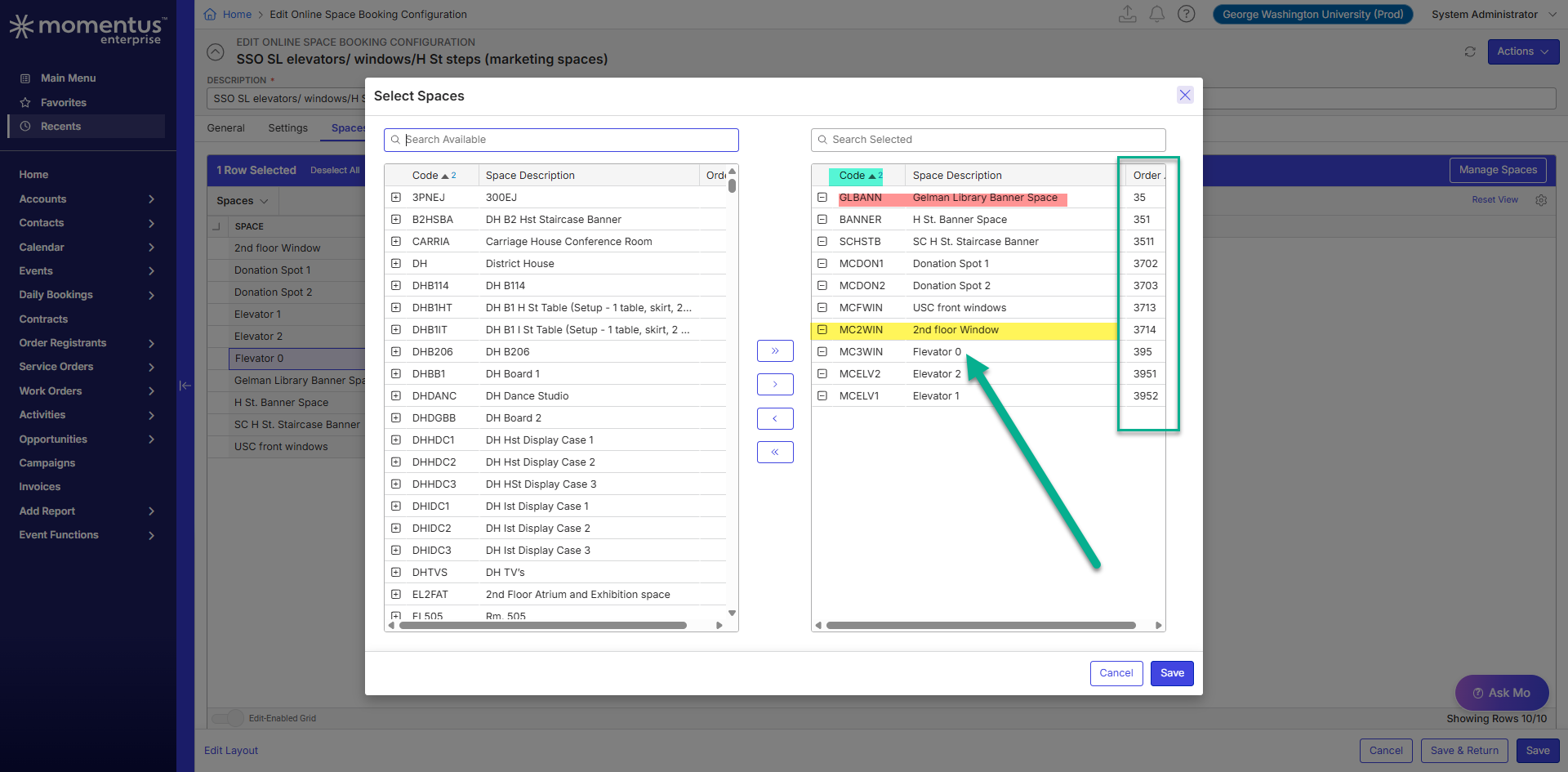Click the plus icon for DHDANC row
The height and width of the screenshot is (772, 1568).
pos(396,395)
